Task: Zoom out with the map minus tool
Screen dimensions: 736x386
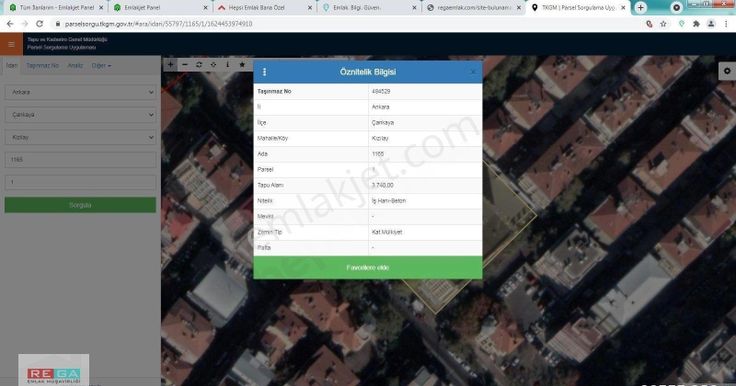Action: (x=184, y=65)
